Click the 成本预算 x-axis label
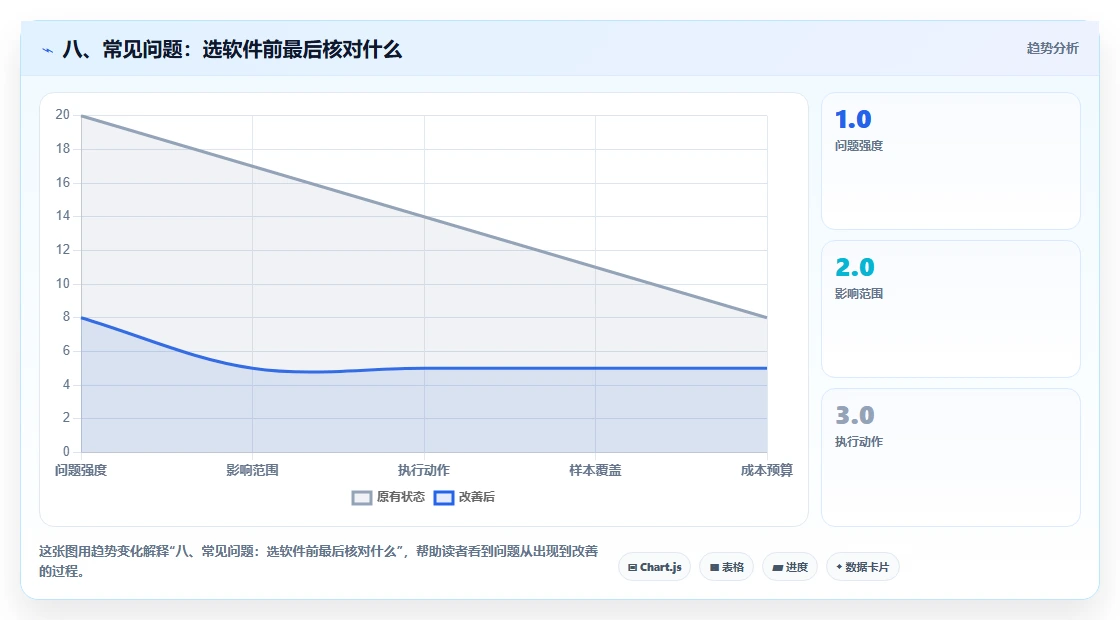Viewport: 1120px width, 620px height. click(x=766, y=470)
